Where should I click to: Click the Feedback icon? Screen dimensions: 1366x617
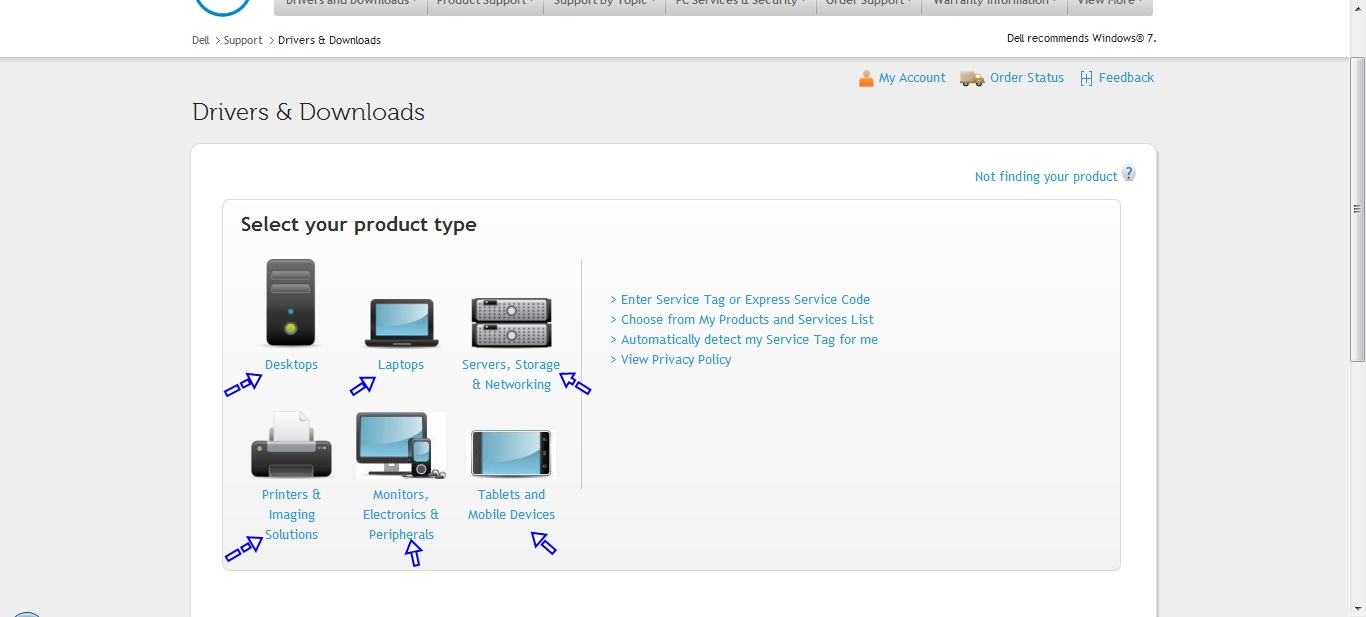point(1086,78)
